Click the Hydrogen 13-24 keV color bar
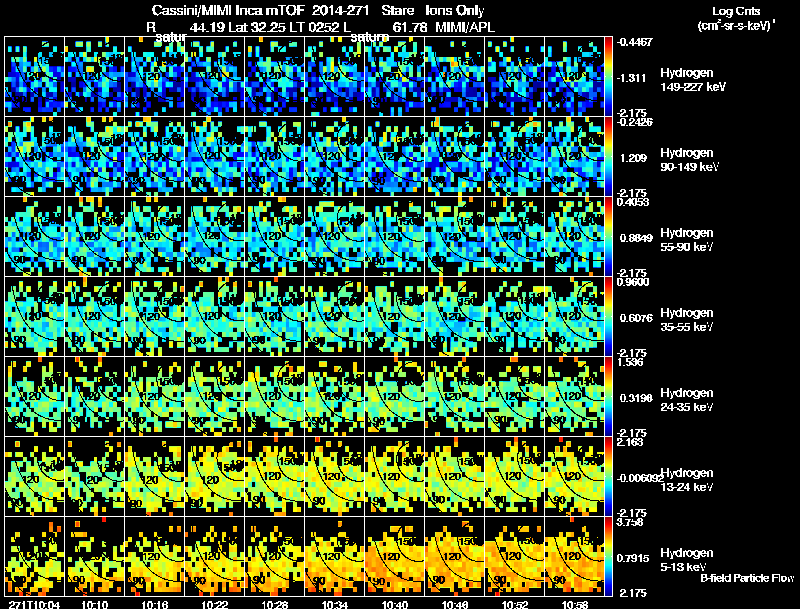 tap(608, 476)
